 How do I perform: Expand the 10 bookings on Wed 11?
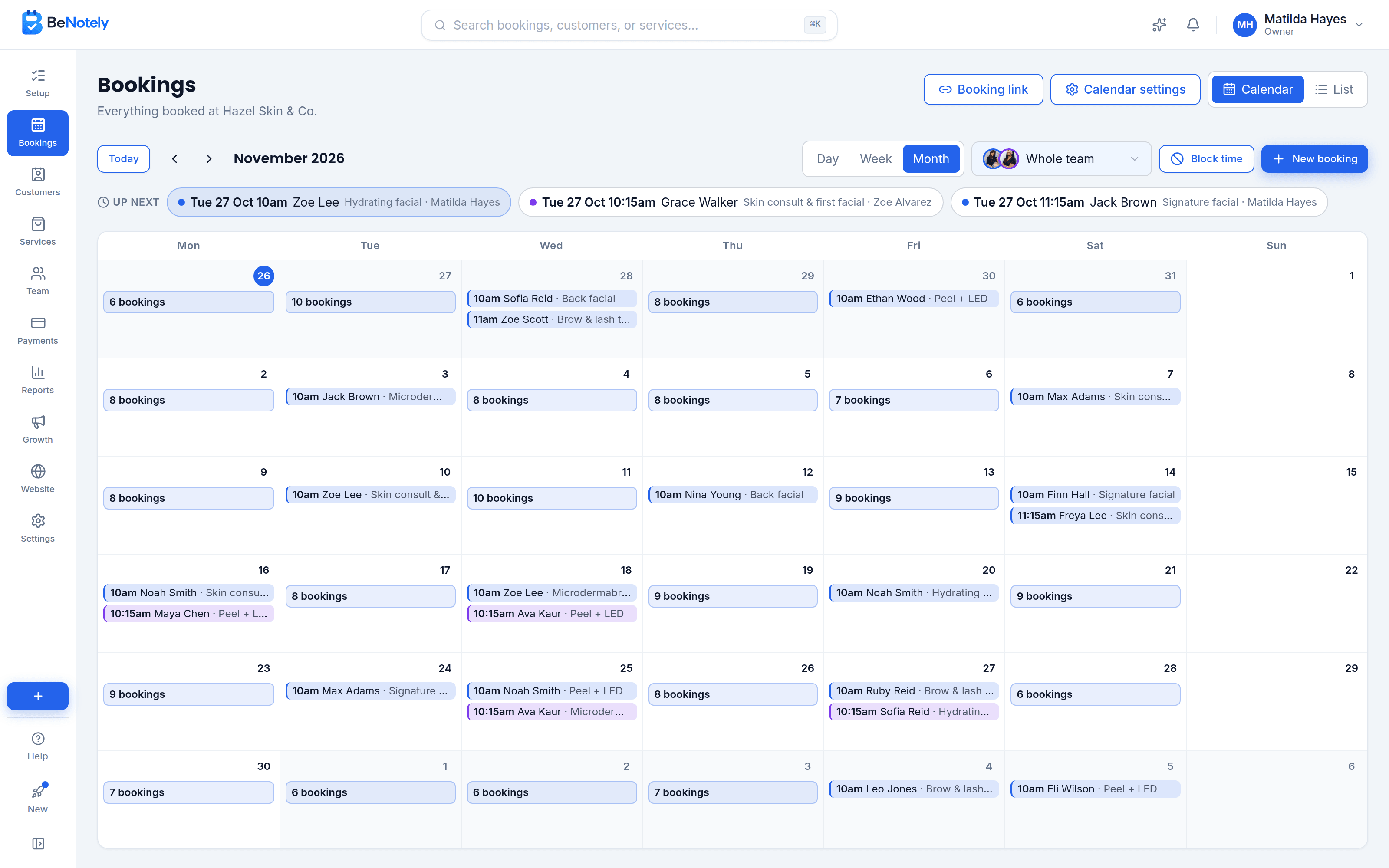tap(552, 498)
